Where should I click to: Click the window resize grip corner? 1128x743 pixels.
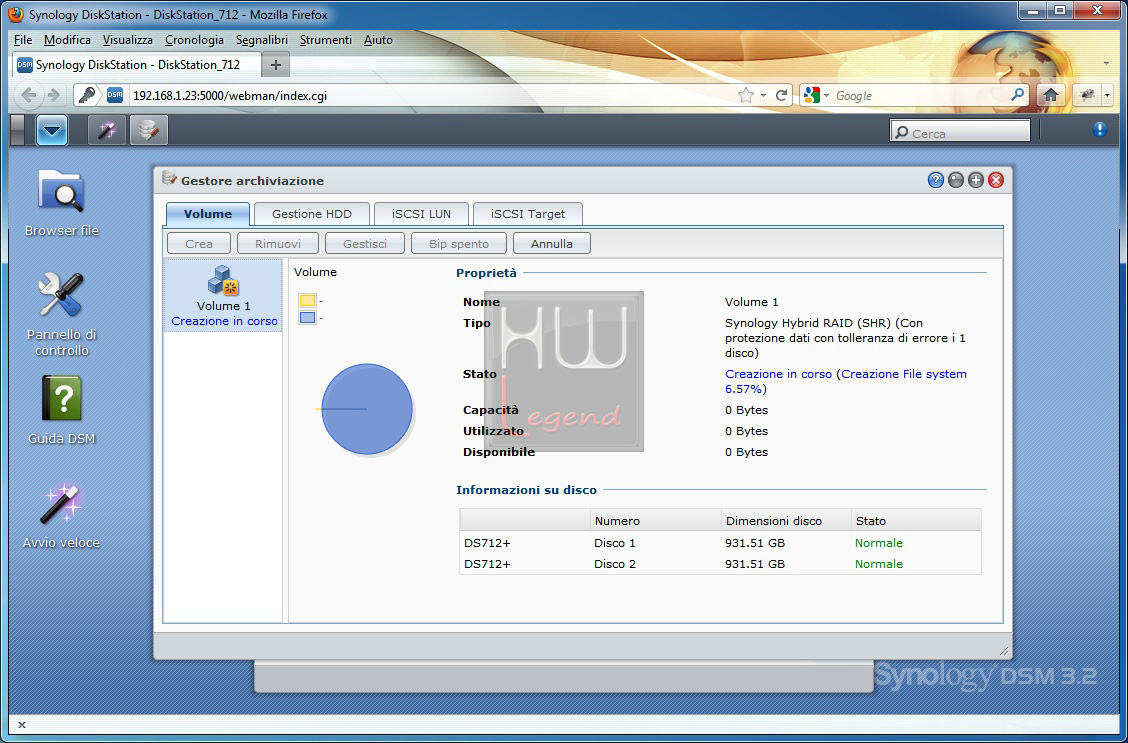click(x=1004, y=651)
